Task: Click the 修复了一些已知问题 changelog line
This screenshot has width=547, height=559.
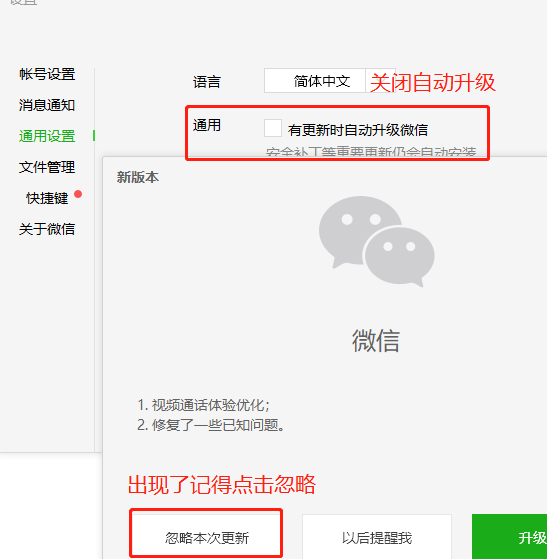Action: tap(211, 425)
